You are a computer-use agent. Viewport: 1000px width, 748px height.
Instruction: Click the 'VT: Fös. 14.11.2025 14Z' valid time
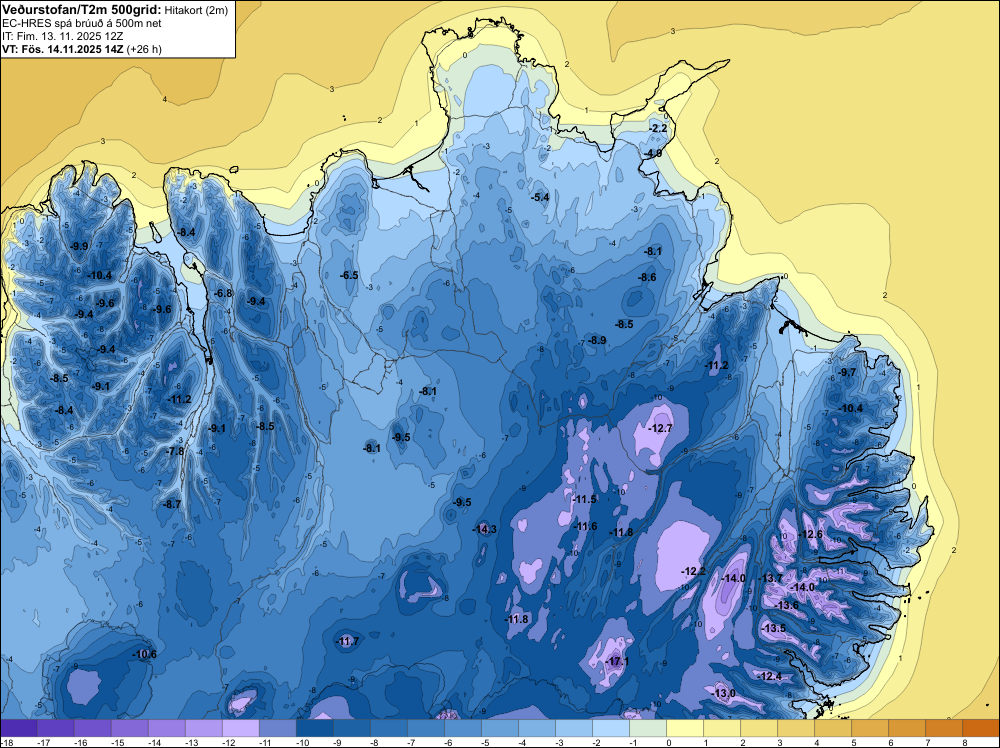coord(62,49)
